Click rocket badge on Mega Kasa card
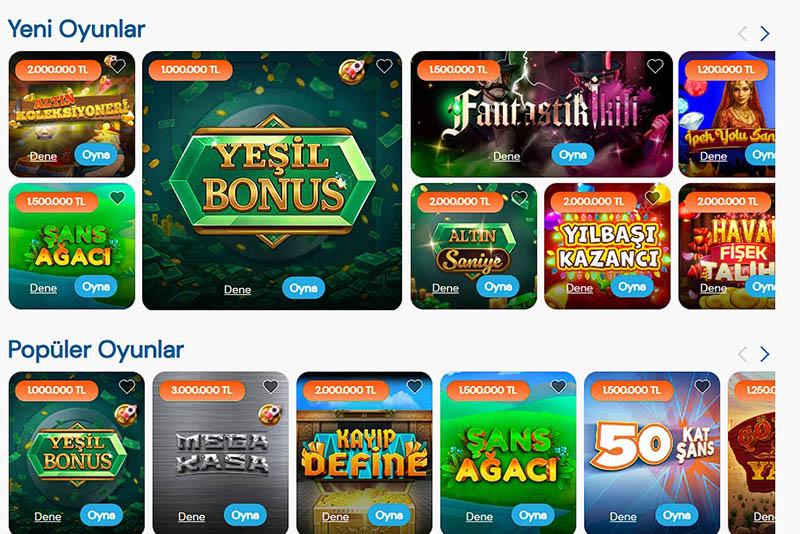800x534 pixels. pyautogui.click(x=270, y=415)
